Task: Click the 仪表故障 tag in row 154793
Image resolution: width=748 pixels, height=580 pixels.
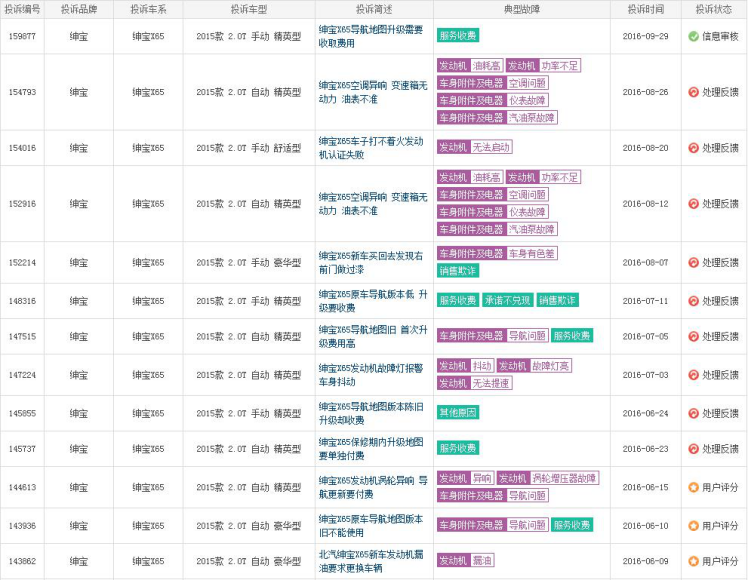Action: point(493,100)
